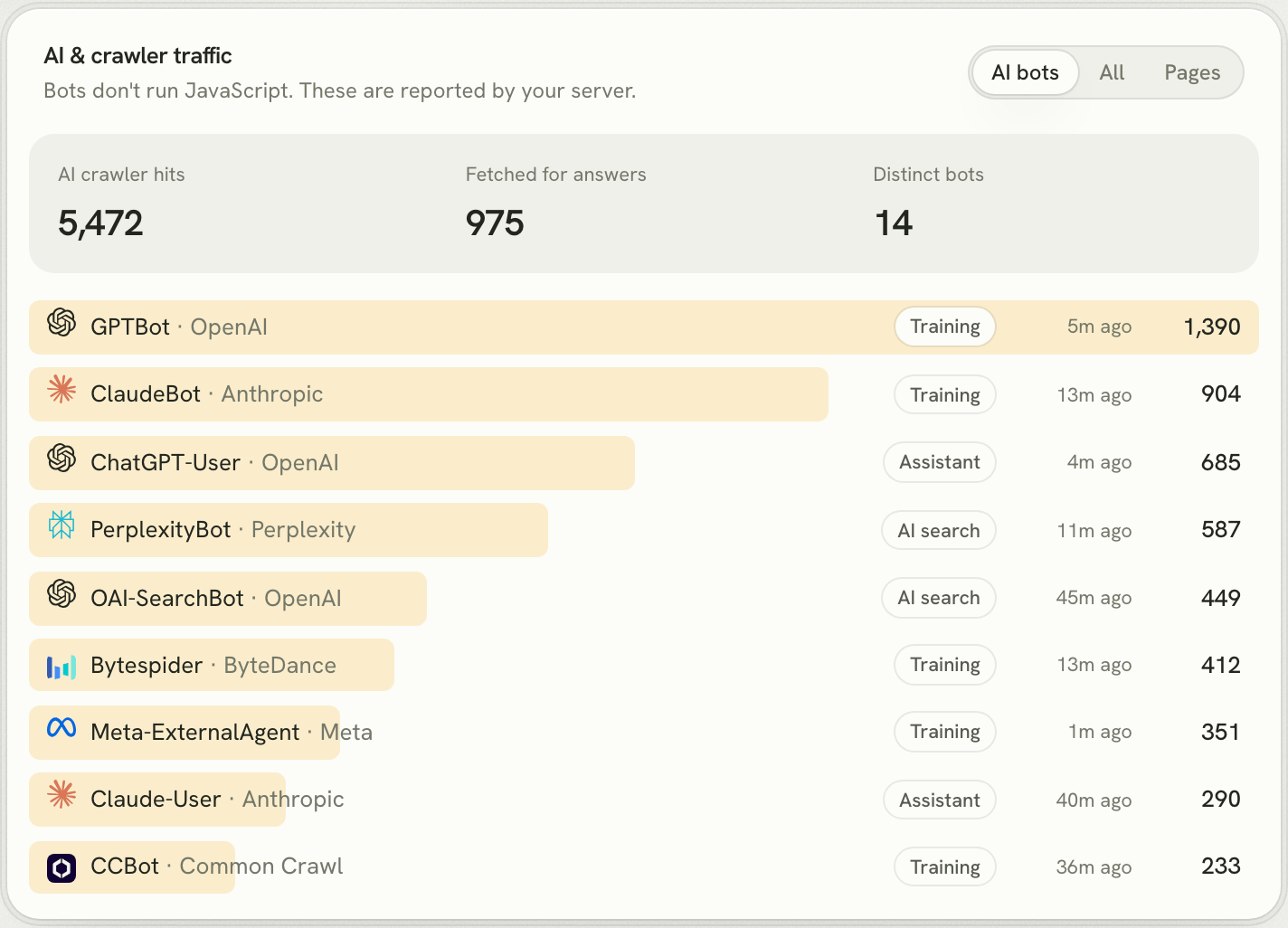The height and width of the screenshot is (928, 1288).
Task: Click the Assistant tag on ChatGPT-User row
Action: (x=940, y=462)
